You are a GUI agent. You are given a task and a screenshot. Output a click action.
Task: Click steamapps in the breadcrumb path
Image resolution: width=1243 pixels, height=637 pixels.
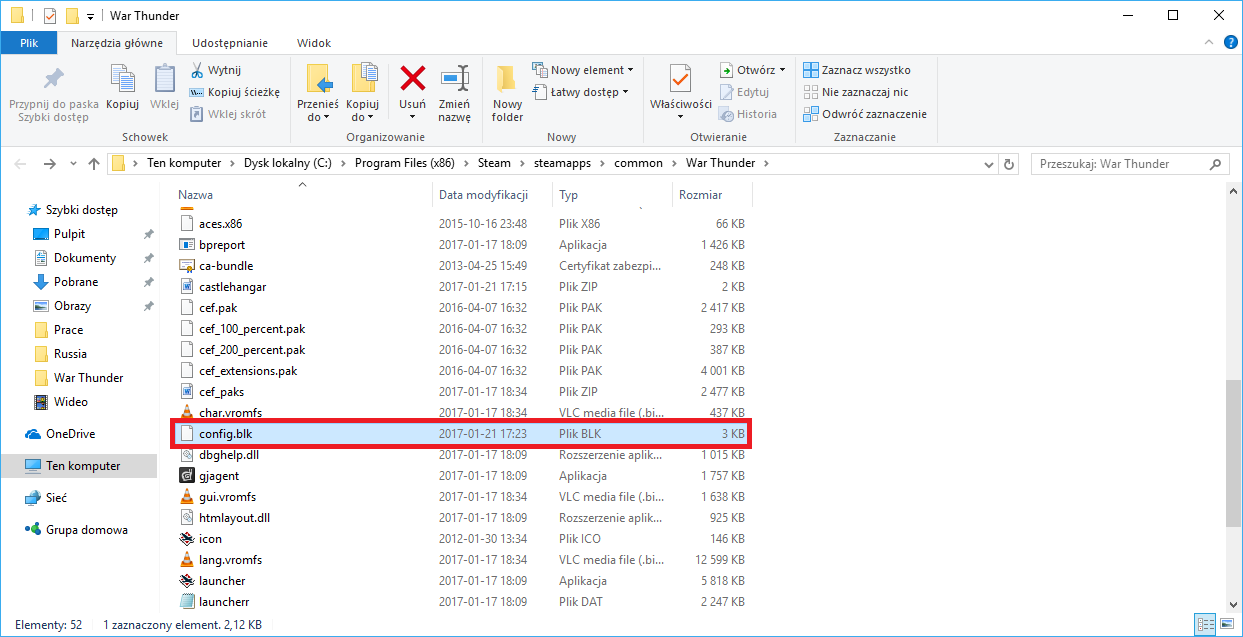563,164
